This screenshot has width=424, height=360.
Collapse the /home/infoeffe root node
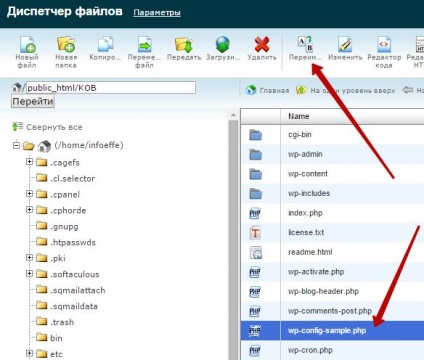point(16,145)
